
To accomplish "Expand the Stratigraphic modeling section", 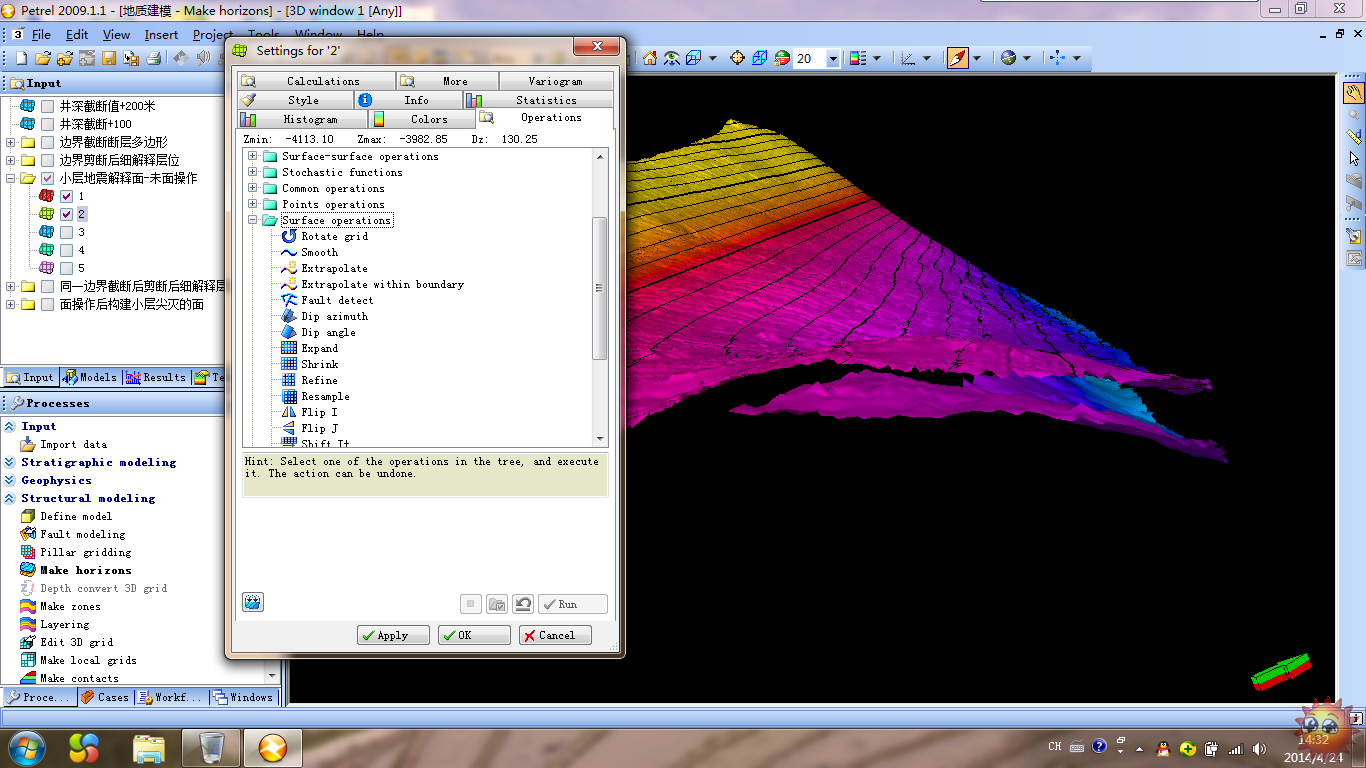I will [9, 462].
